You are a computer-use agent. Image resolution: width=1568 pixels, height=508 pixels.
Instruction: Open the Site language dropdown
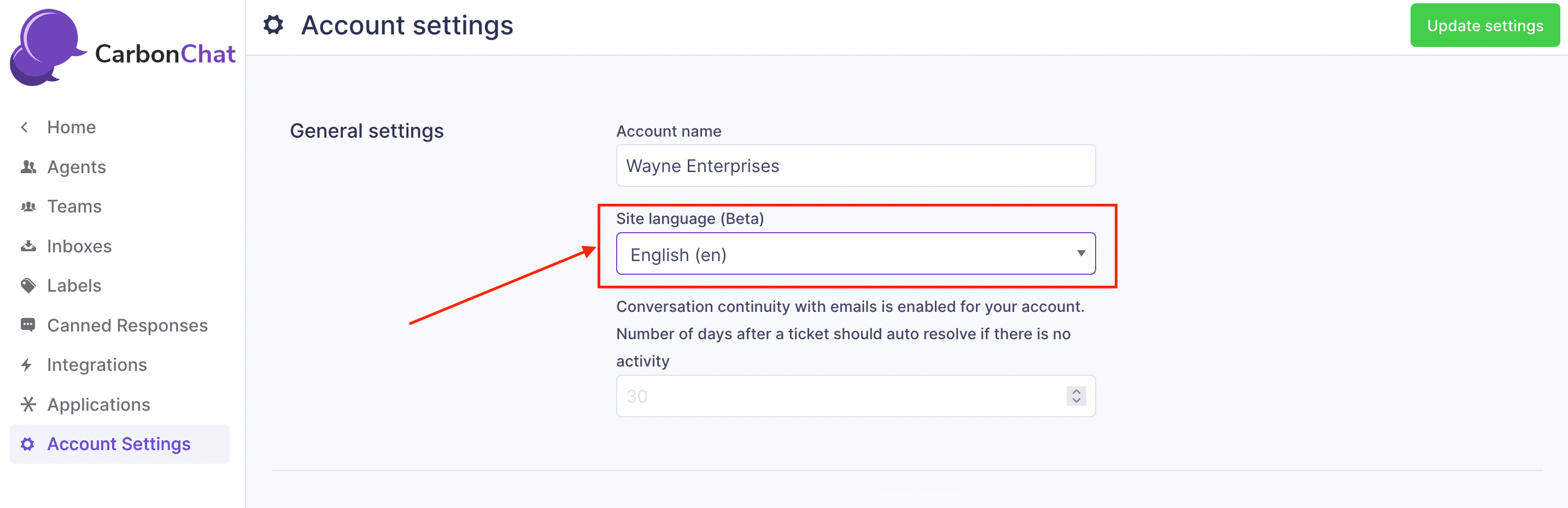tap(855, 253)
